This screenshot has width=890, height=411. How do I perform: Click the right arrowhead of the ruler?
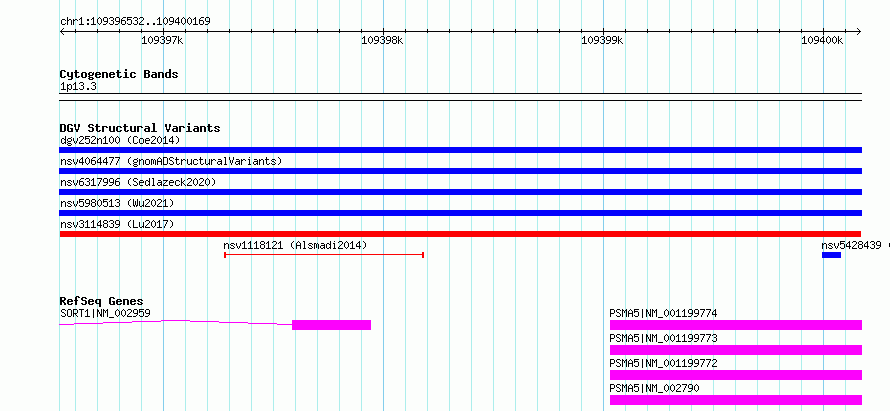pos(858,31)
